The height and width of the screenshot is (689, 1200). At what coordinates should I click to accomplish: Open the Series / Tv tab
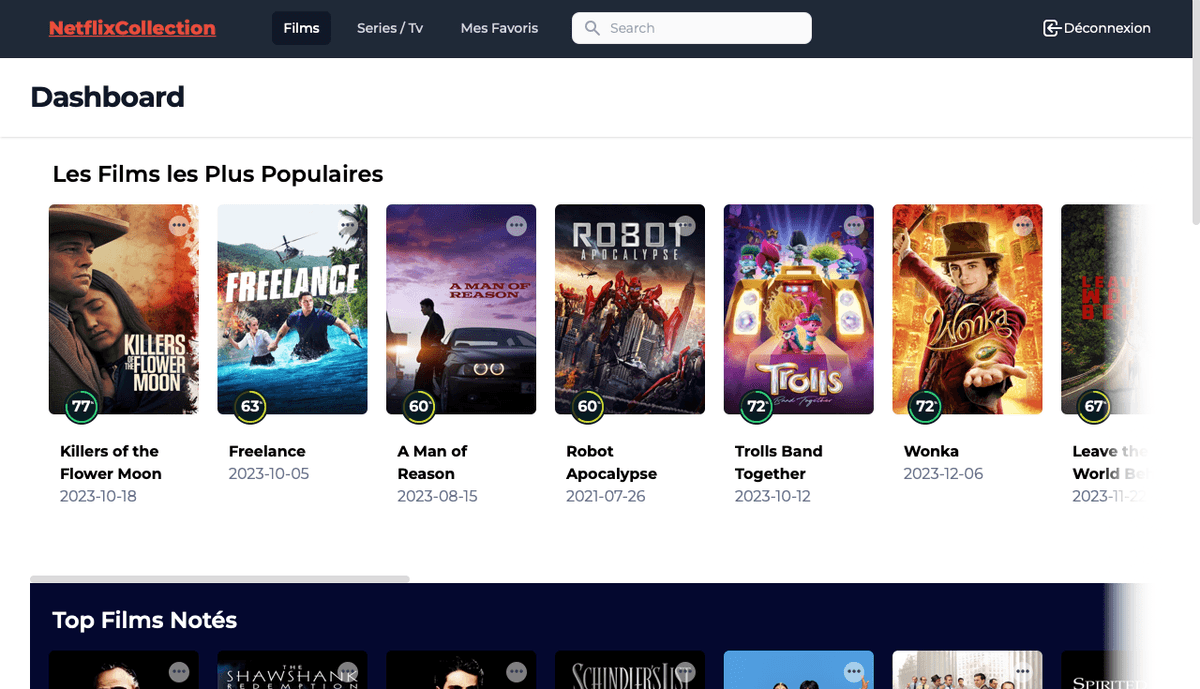[390, 28]
